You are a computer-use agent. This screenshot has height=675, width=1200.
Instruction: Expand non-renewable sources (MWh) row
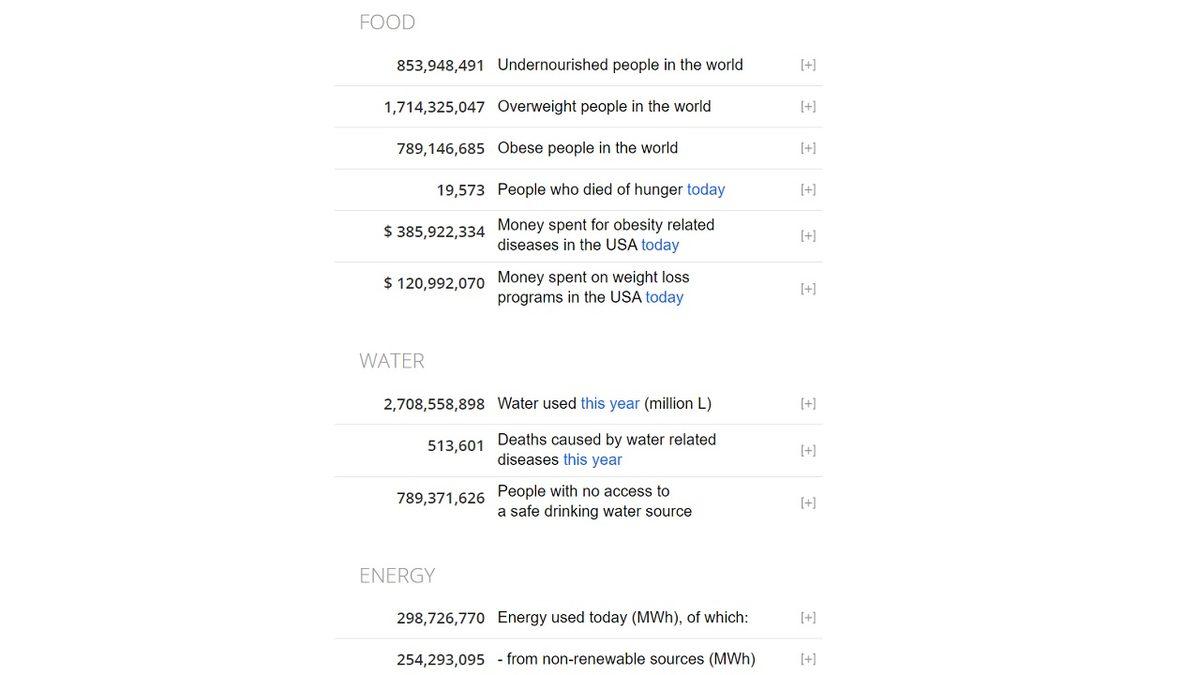(x=808, y=659)
